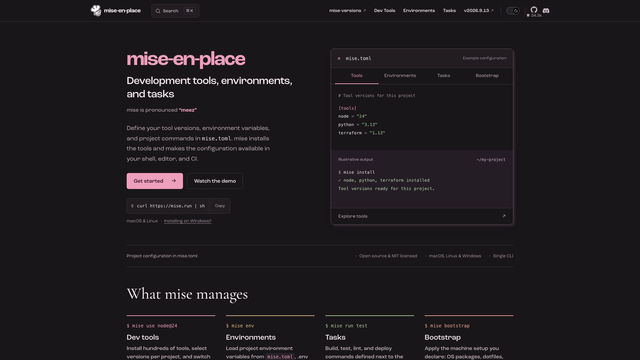Switch to the Bootstrap tab in card
Viewport: 640px width, 360px height.
tap(487, 76)
